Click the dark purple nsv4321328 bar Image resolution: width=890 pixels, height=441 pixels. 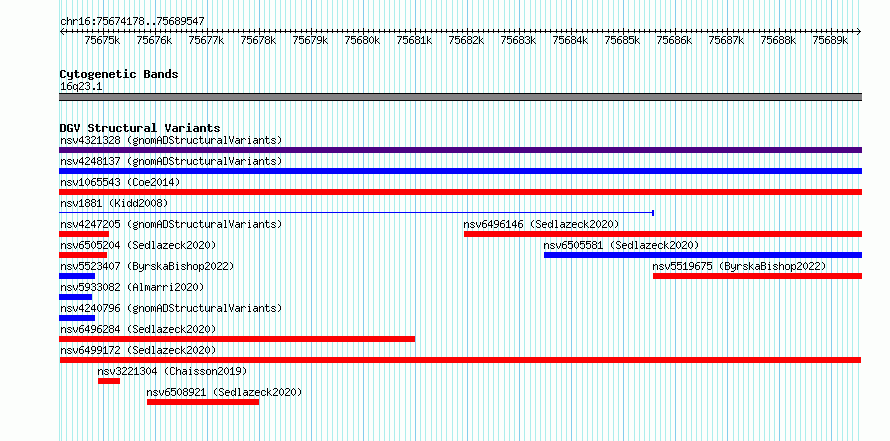pyautogui.click(x=460, y=150)
